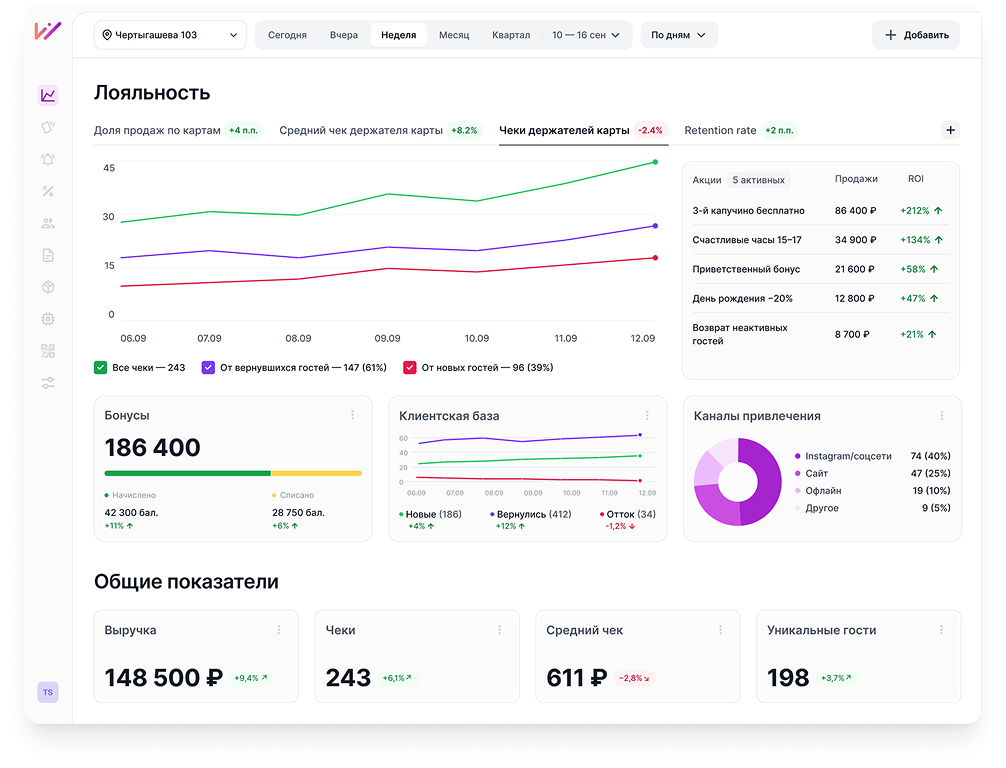This screenshot has height=768, width=1006.
Task: Open the sliders settings sidebar icon
Action: point(48,383)
